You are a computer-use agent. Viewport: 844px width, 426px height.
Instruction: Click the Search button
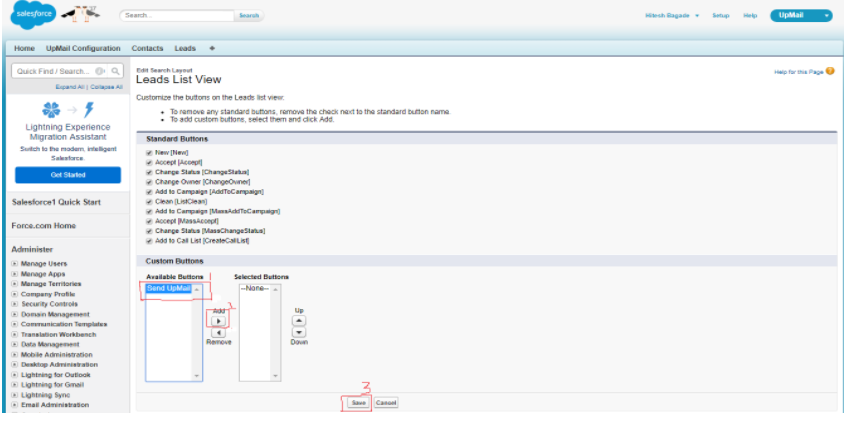coord(249,16)
